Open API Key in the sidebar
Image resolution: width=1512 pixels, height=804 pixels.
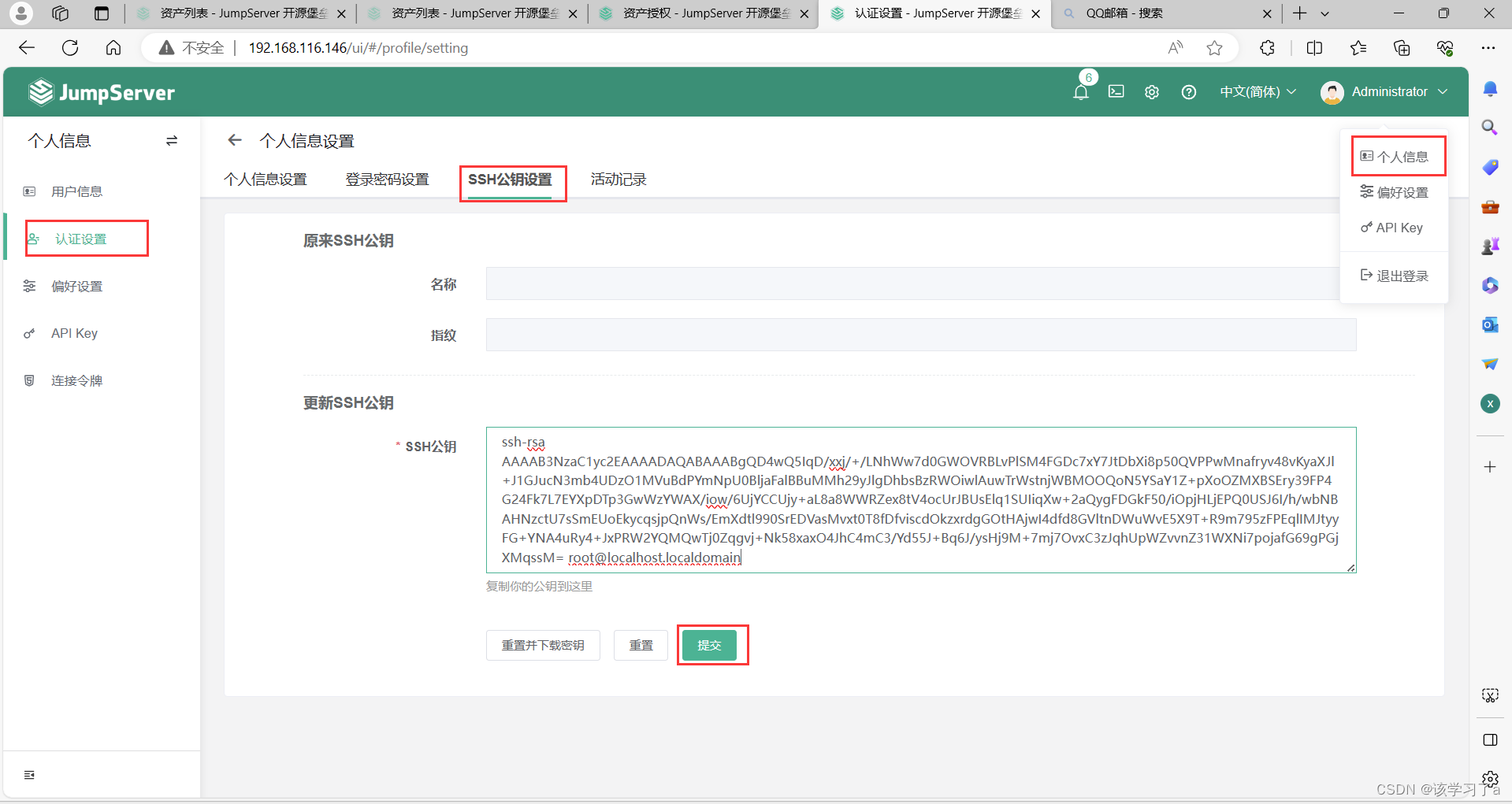(x=74, y=333)
